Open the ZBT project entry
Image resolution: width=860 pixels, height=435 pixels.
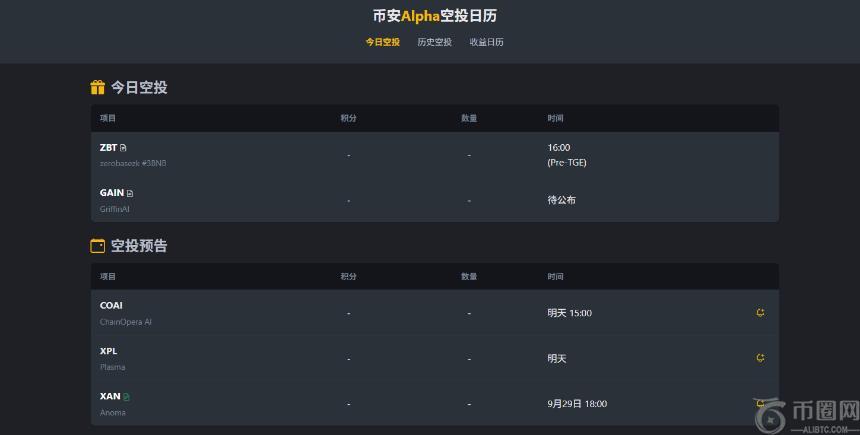coord(108,148)
